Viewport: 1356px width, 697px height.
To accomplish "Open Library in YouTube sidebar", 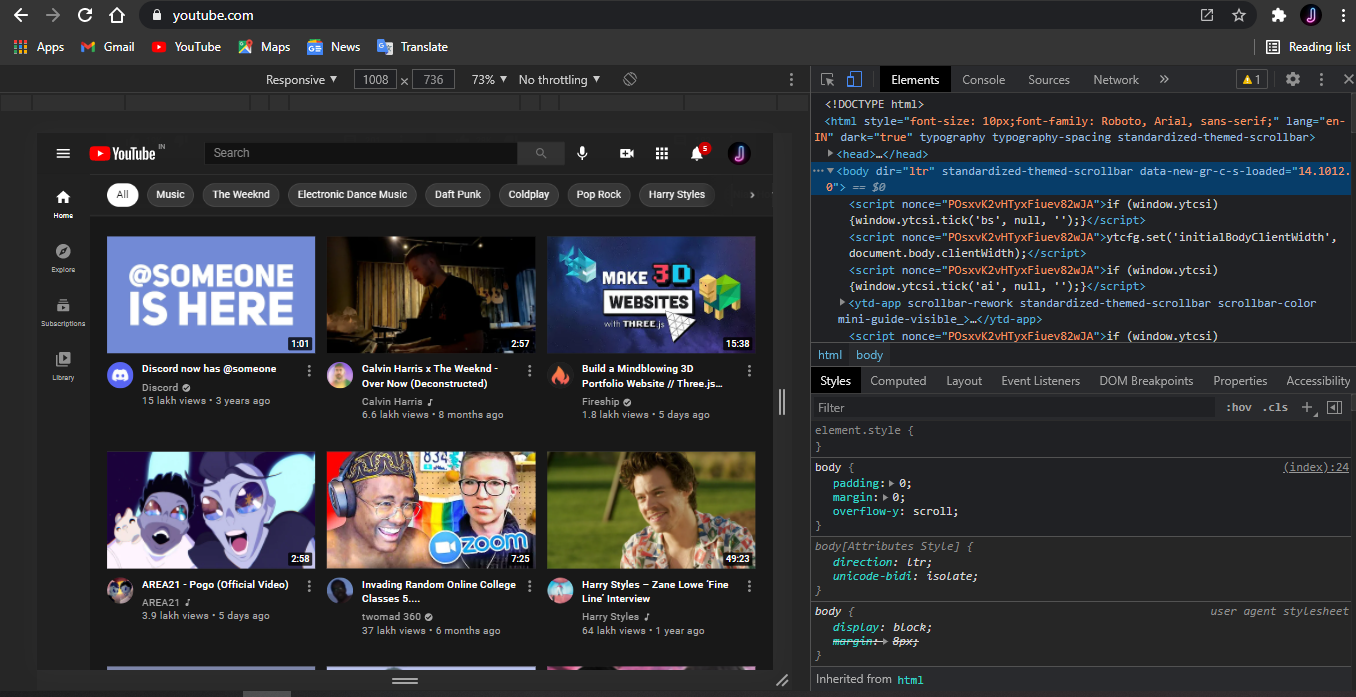I will 63,365.
